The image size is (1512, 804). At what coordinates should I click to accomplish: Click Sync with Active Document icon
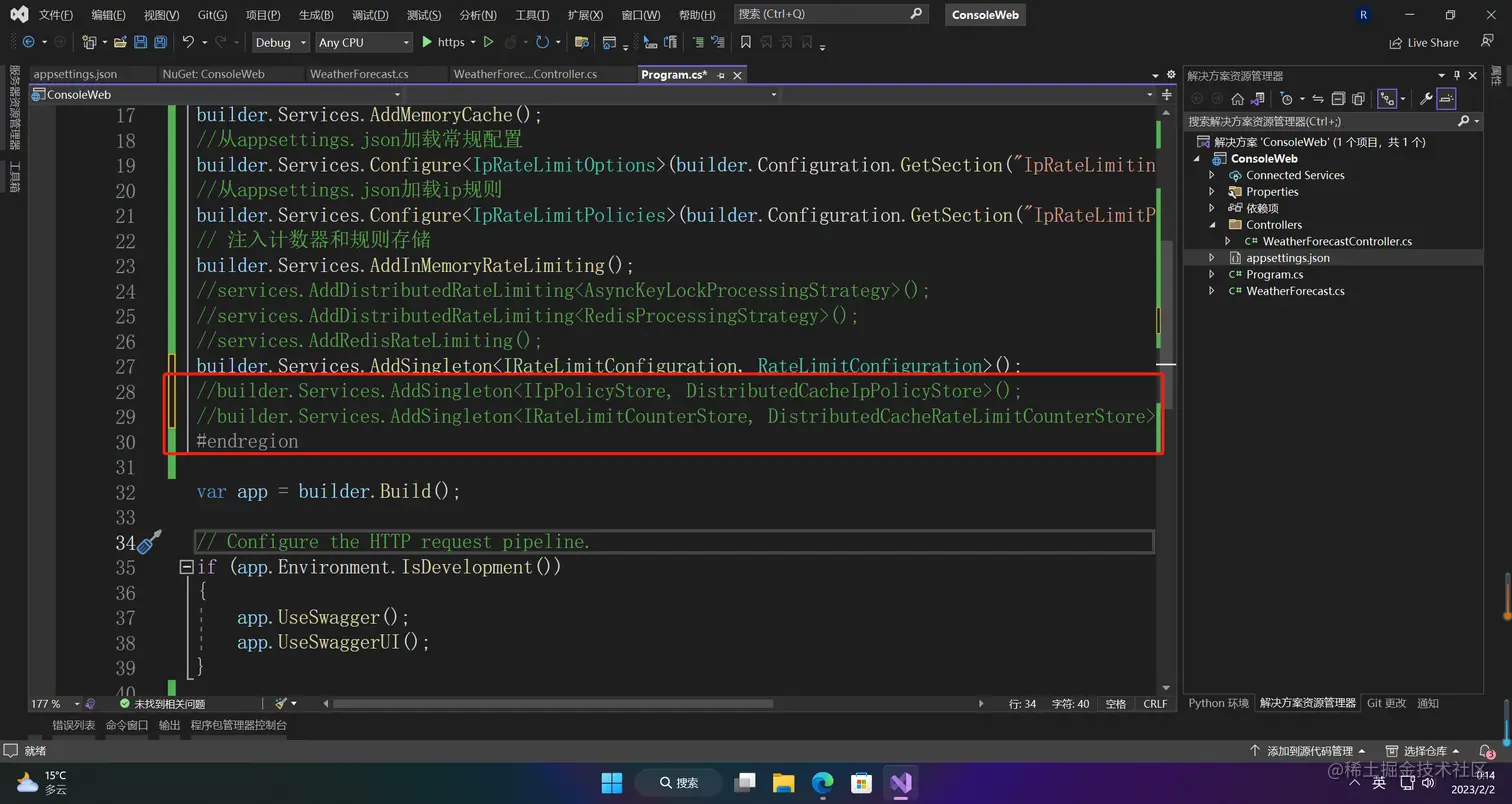pos(1318,99)
